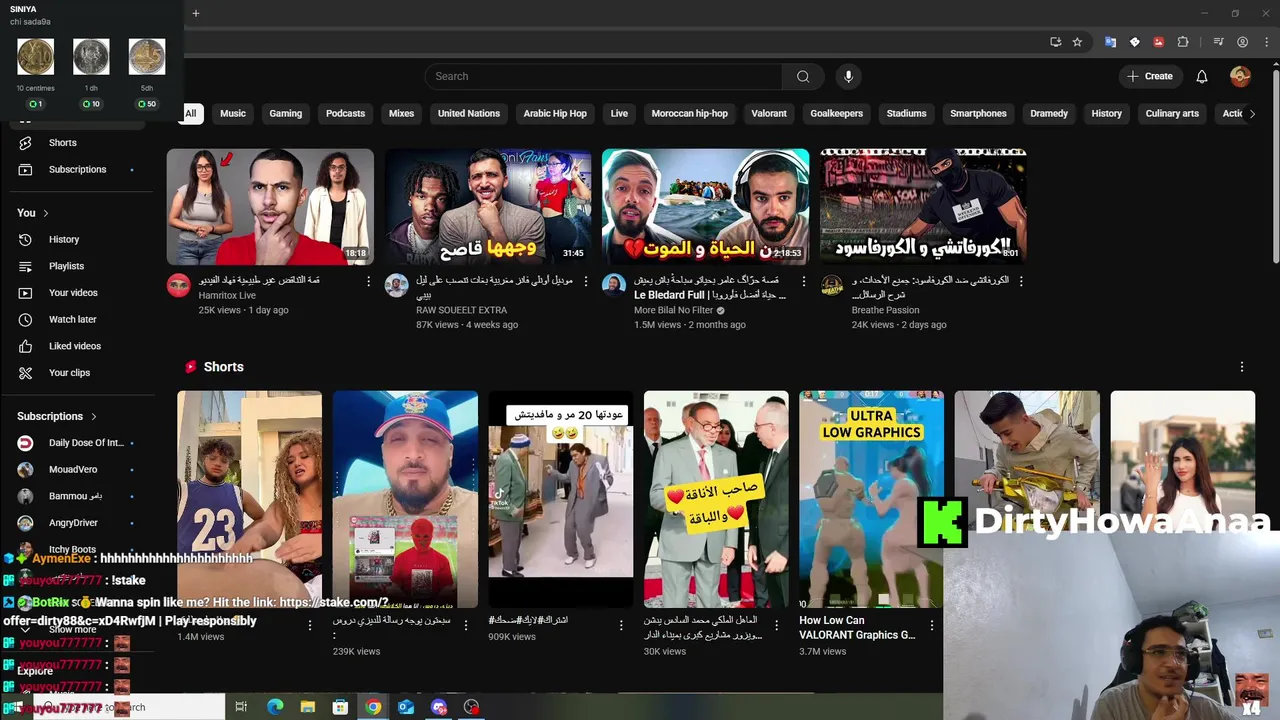Select the United Nations chip
The height and width of the screenshot is (720, 1280).
tap(469, 113)
